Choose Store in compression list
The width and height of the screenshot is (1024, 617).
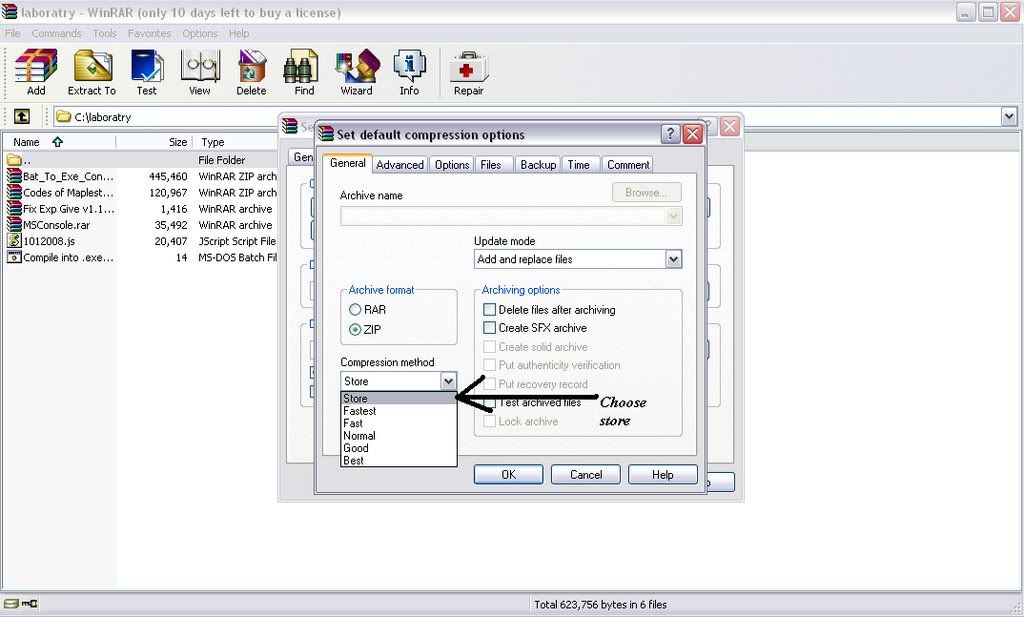click(x=398, y=398)
